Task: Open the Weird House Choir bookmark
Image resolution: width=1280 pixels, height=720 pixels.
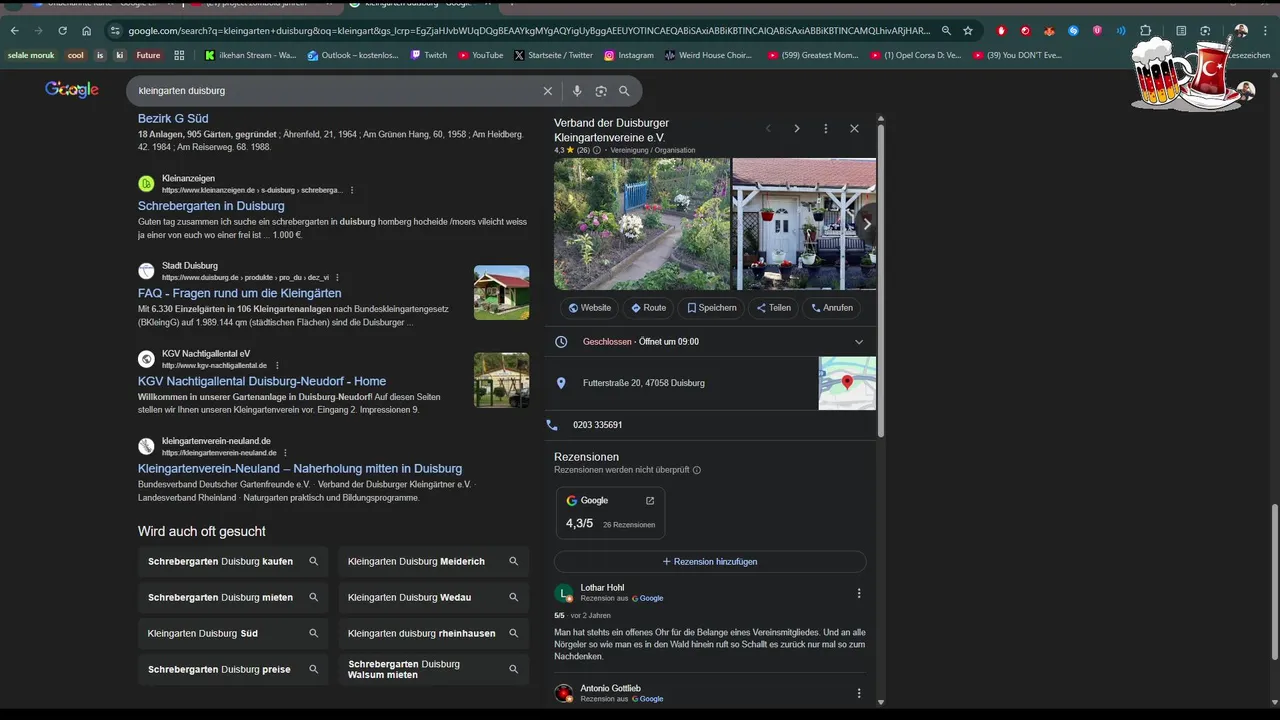Action: (708, 56)
